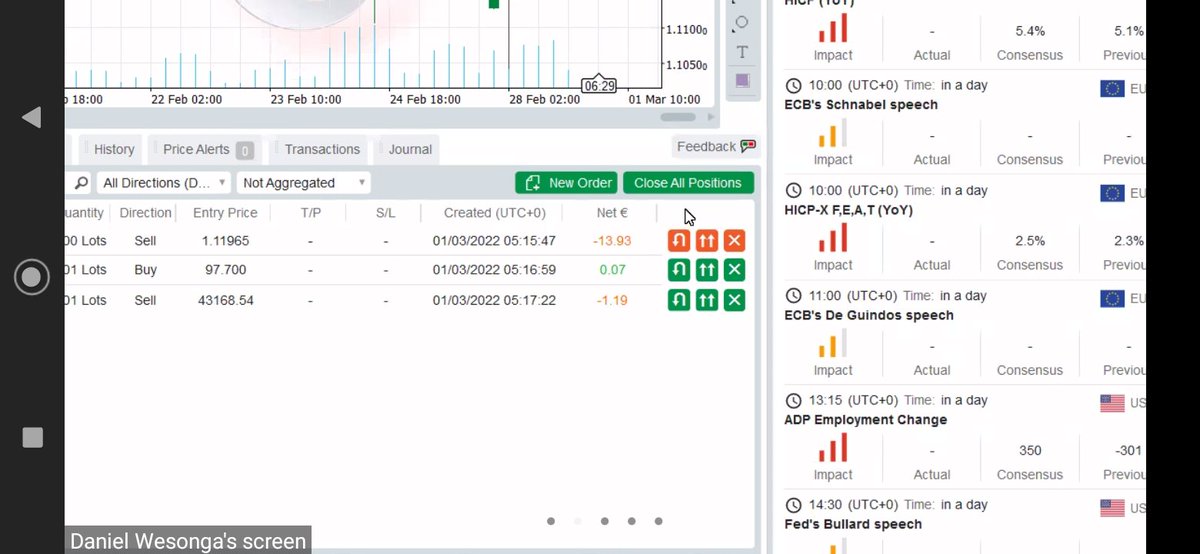Open the ADP Employment Change event

tap(865, 420)
